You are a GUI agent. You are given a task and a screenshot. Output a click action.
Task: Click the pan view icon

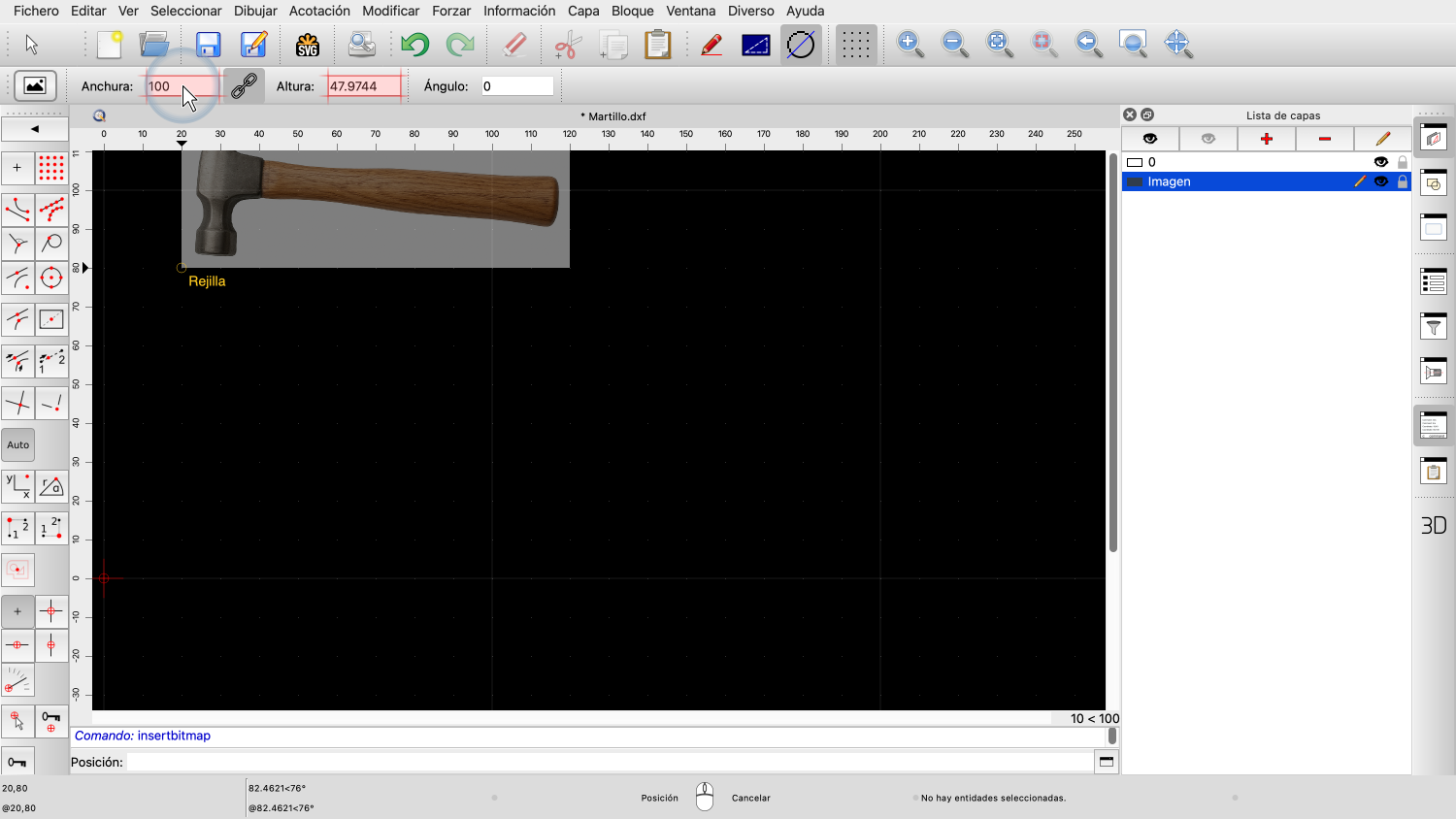1177,44
